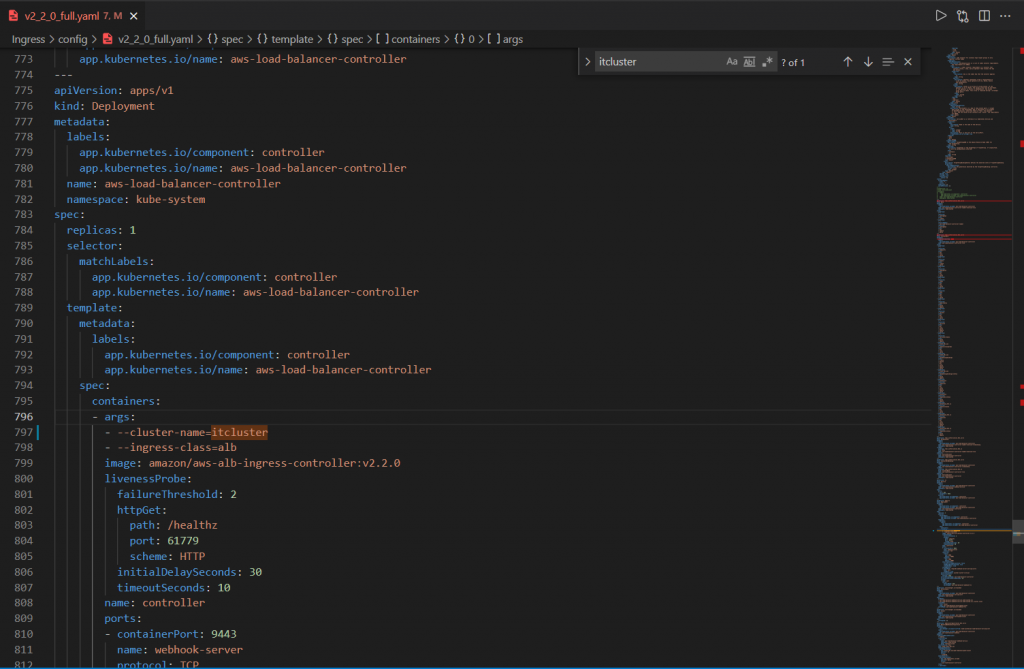This screenshot has height=669, width=1024.
Task: Open containers breadcrumb symbol
Action: (x=408, y=39)
